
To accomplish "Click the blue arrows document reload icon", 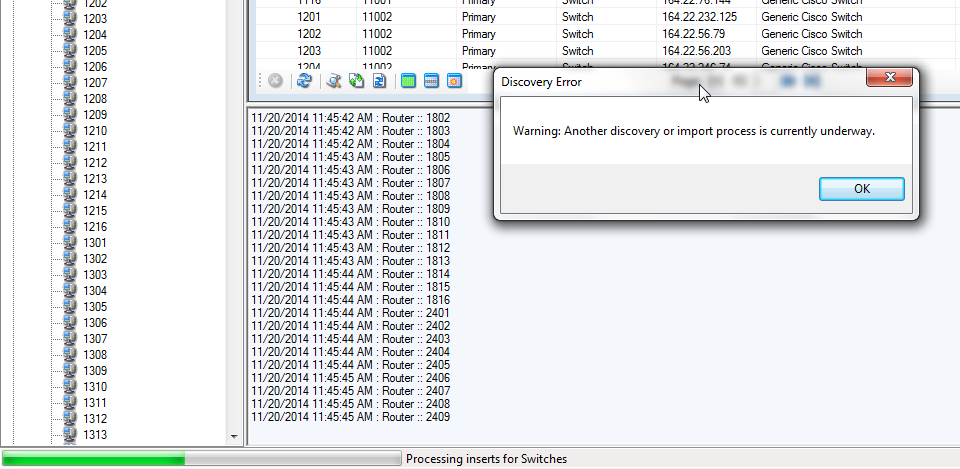I will pos(380,81).
